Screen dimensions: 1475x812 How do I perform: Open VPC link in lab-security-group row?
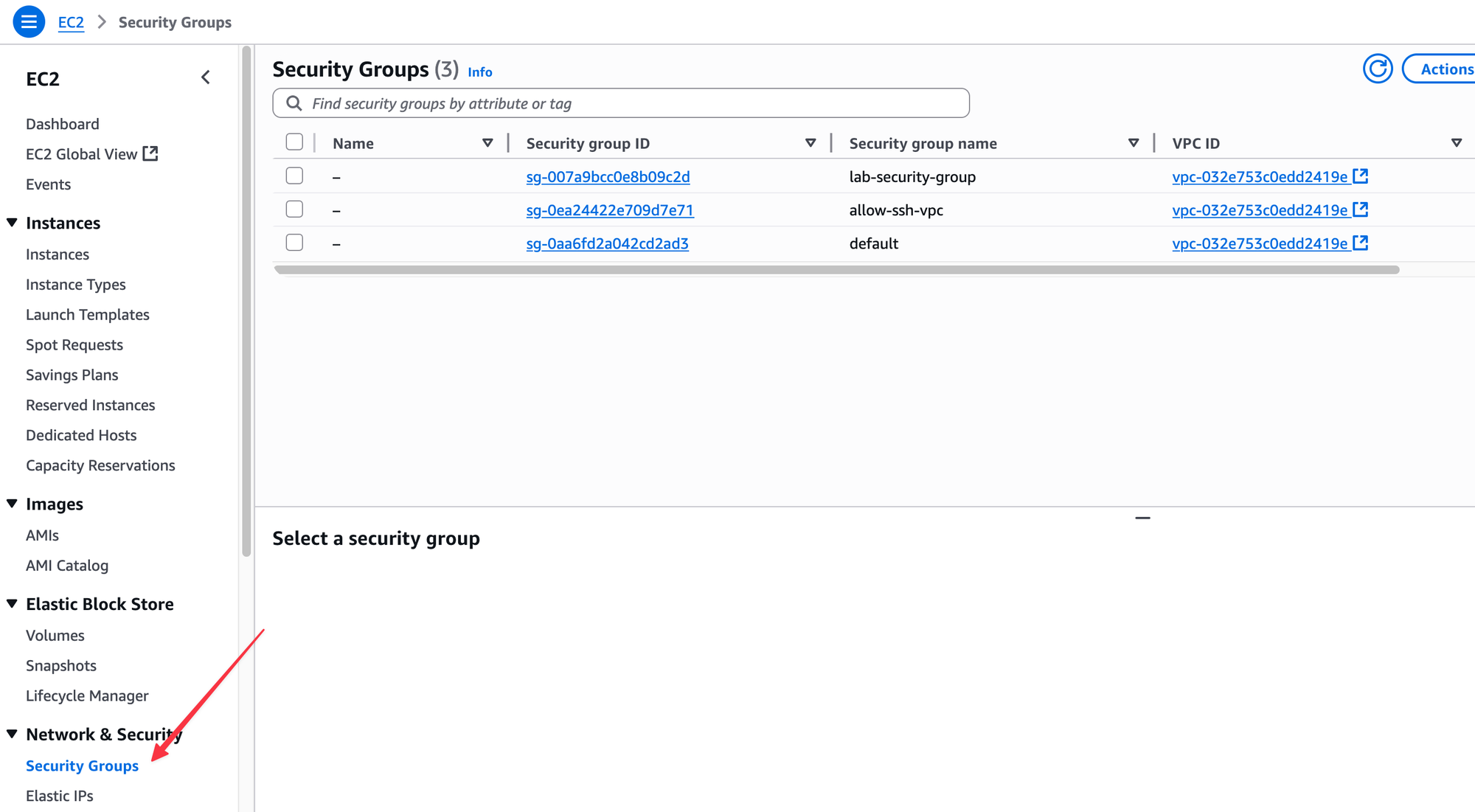click(x=1260, y=177)
